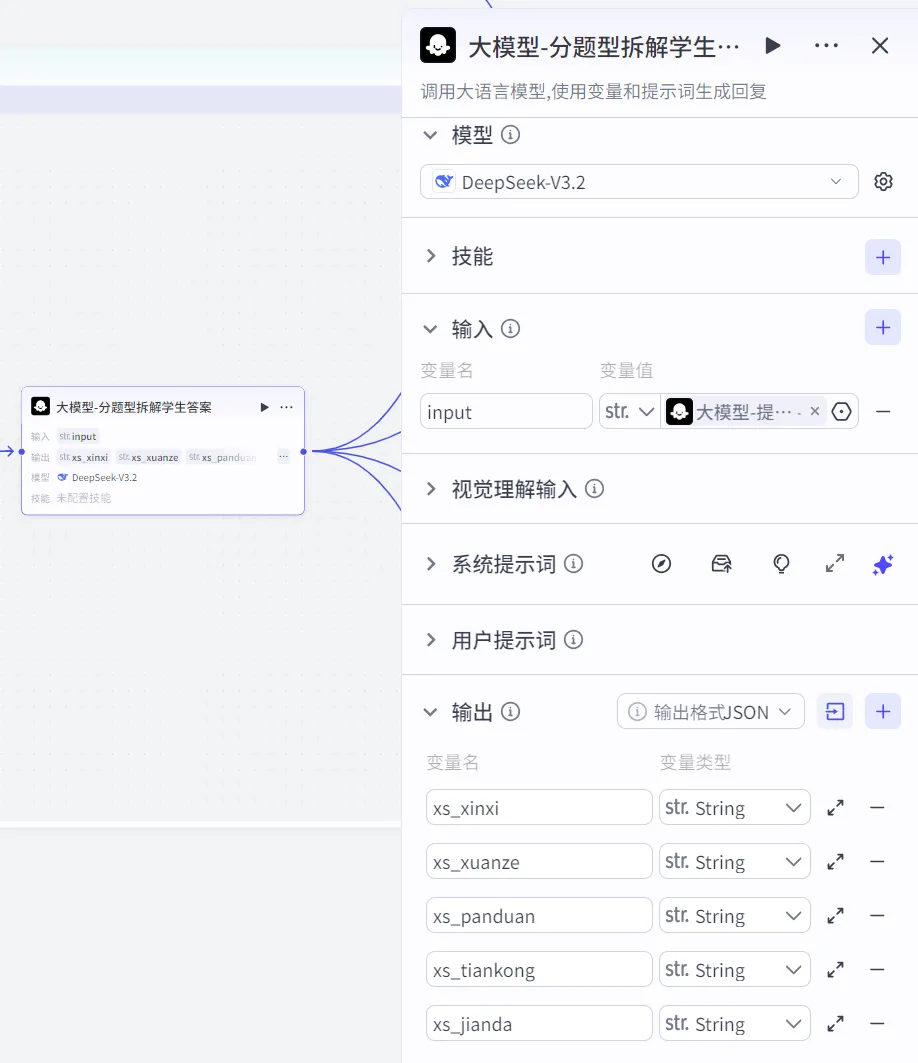
Task: Edit the xs_xuanze variable name field
Action: (539, 862)
